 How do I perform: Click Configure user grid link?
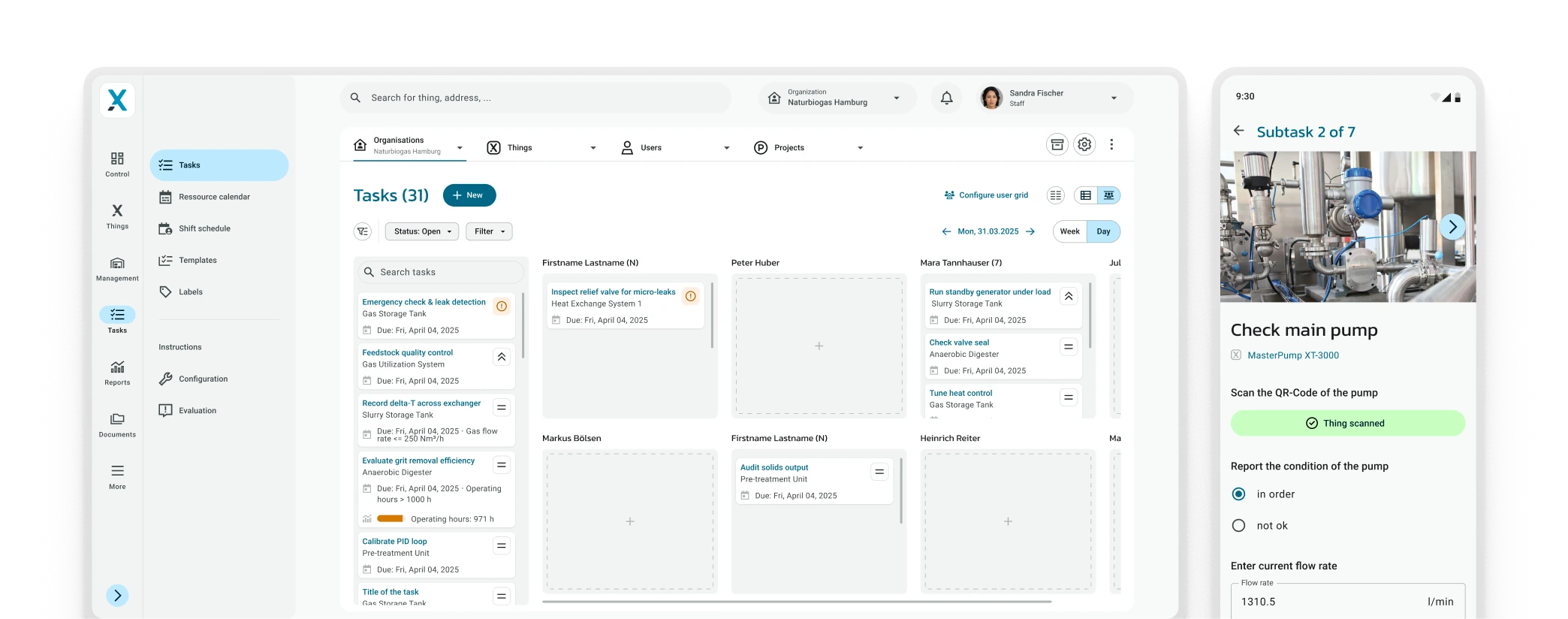(986, 195)
